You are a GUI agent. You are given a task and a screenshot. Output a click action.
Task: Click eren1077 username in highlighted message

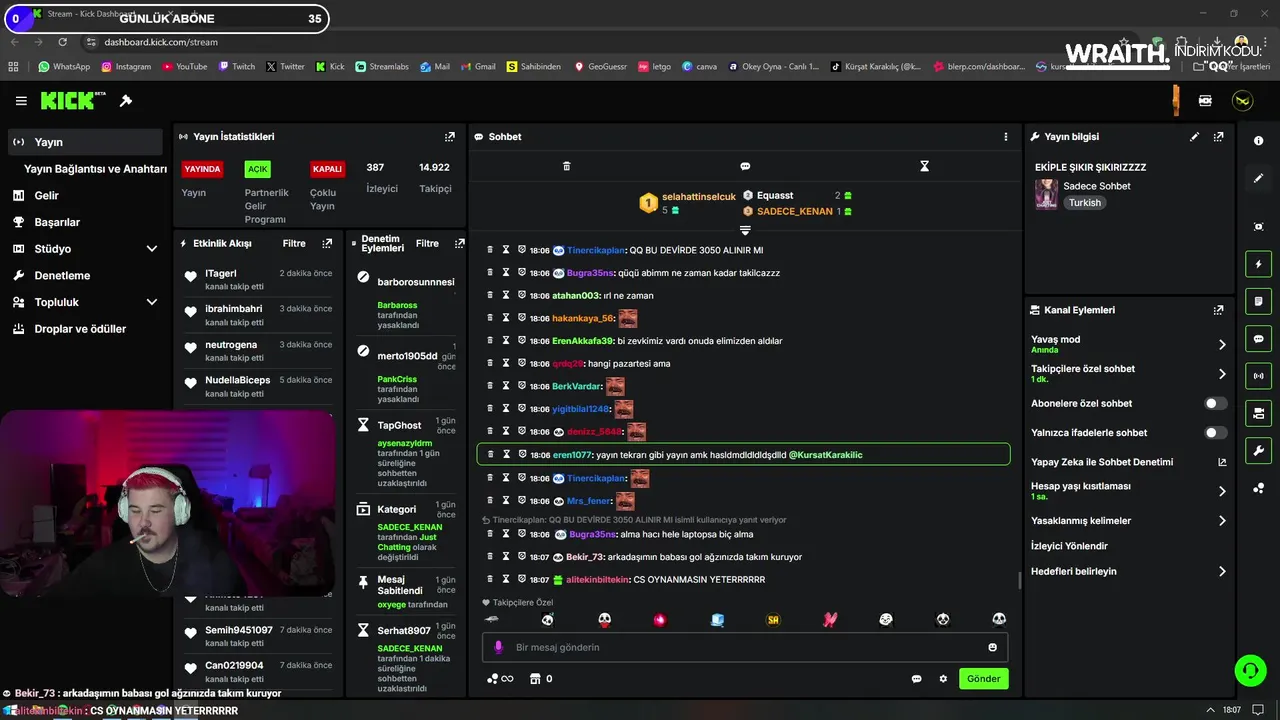point(572,455)
